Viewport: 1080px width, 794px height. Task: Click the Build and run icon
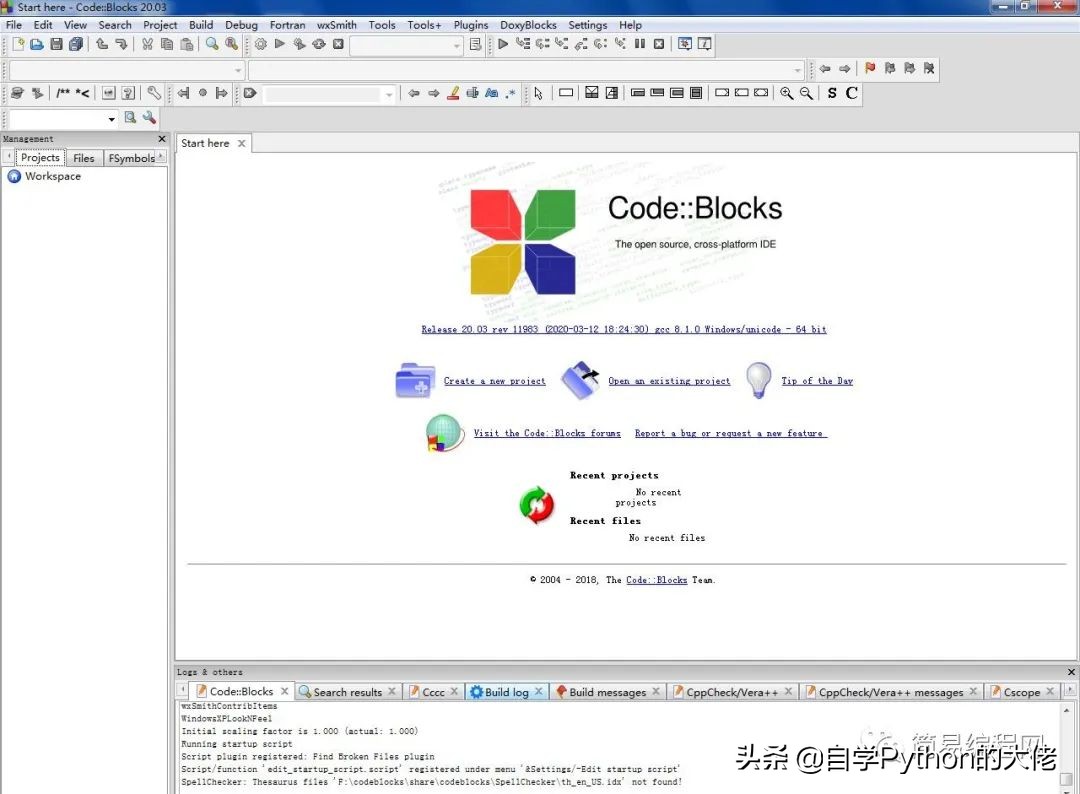pos(299,44)
